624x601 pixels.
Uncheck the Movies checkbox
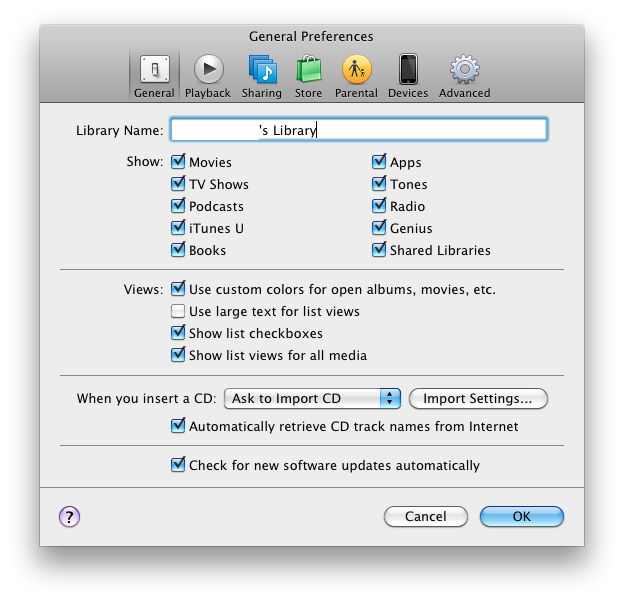point(178,162)
